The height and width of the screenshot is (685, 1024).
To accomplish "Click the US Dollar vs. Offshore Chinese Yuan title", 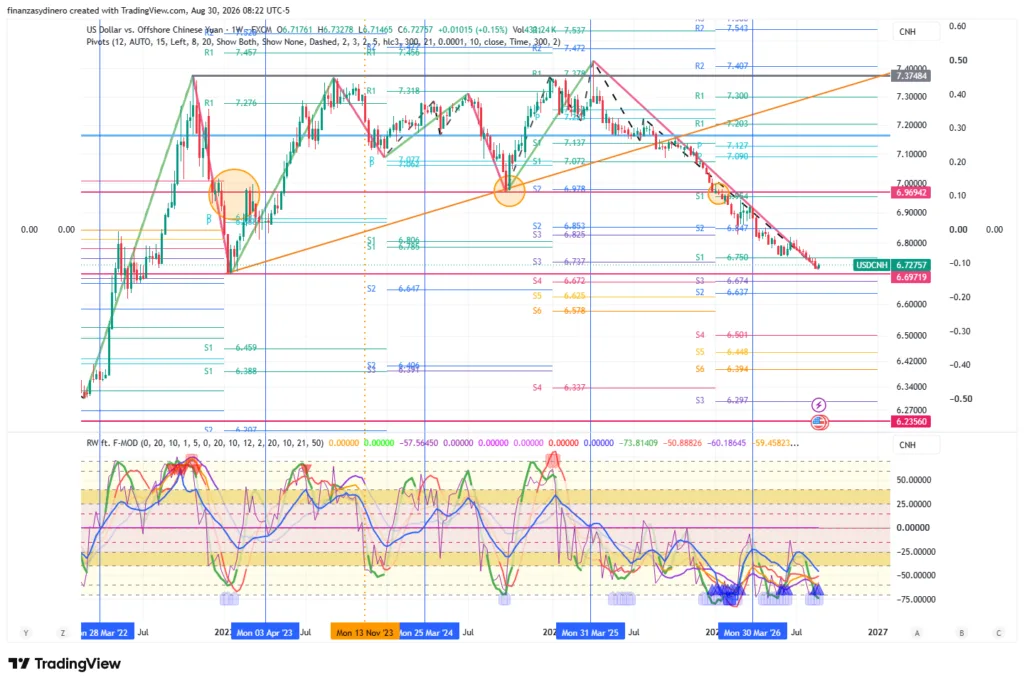I will point(154,29).
